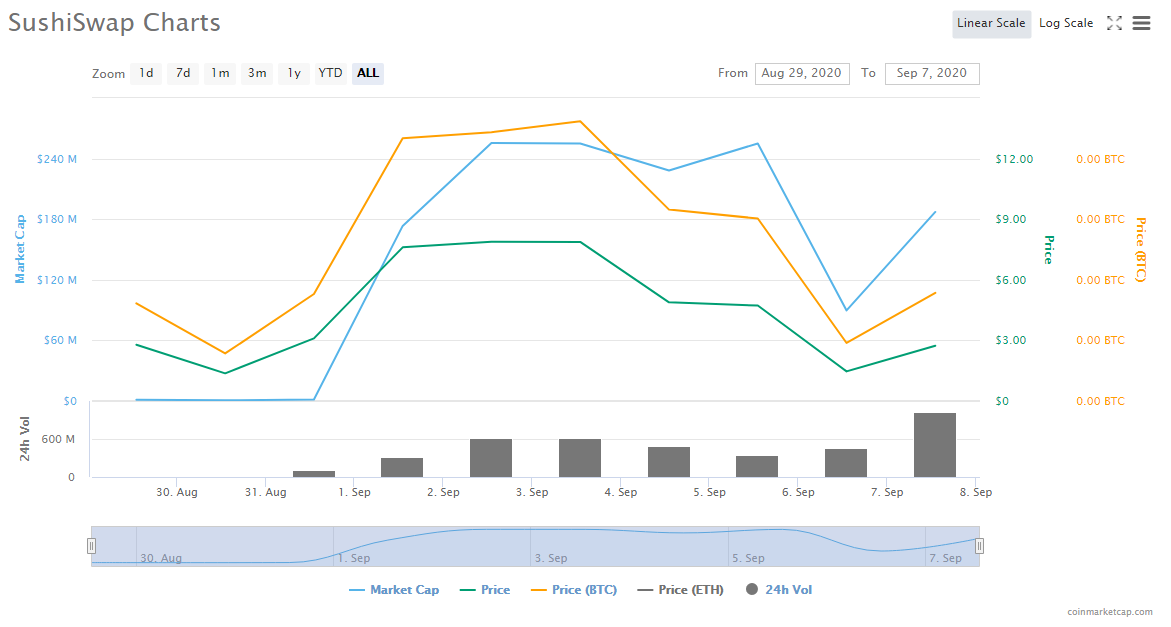Click the 30. Aug x-axis label

click(x=177, y=493)
